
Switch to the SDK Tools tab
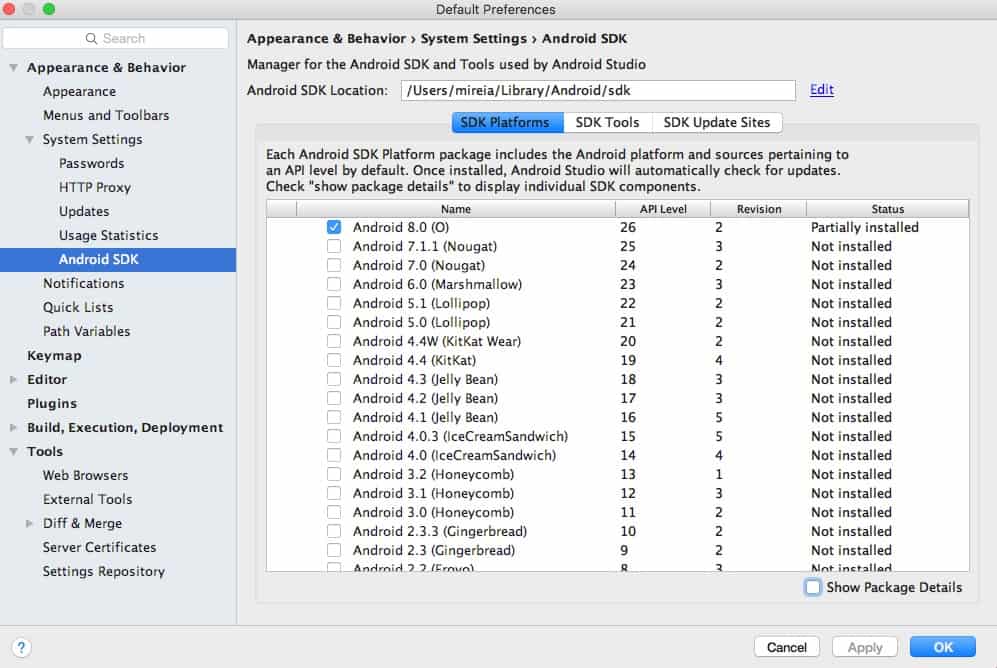point(607,122)
